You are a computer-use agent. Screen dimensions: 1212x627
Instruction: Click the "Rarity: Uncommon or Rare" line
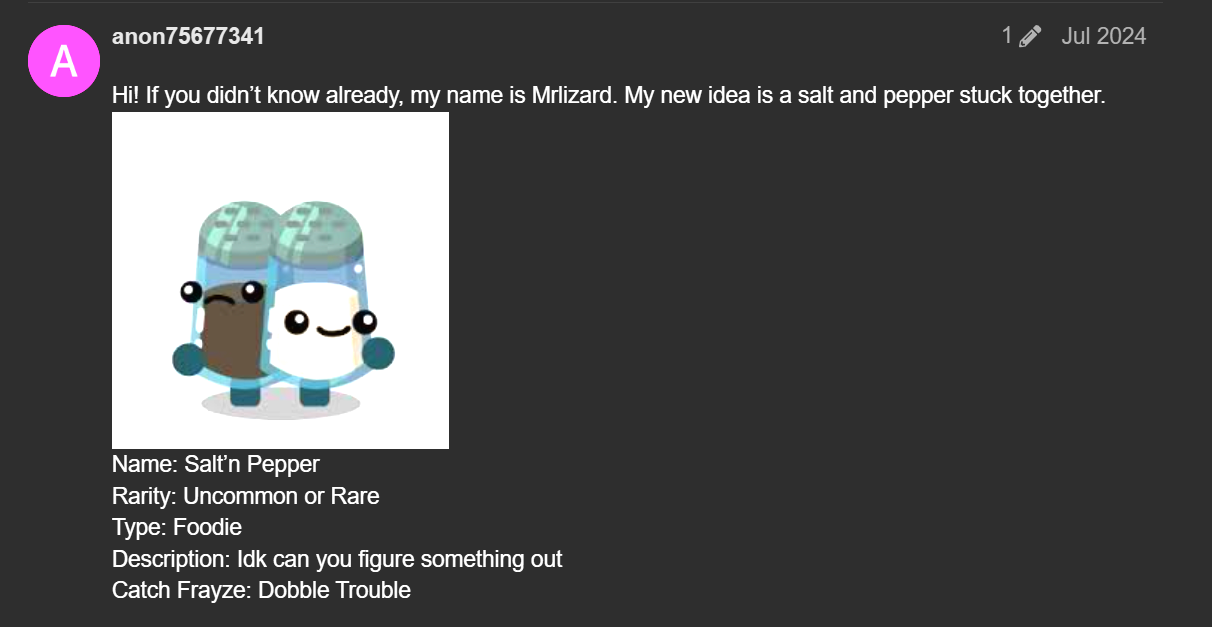pyautogui.click(x=246, y=496)
